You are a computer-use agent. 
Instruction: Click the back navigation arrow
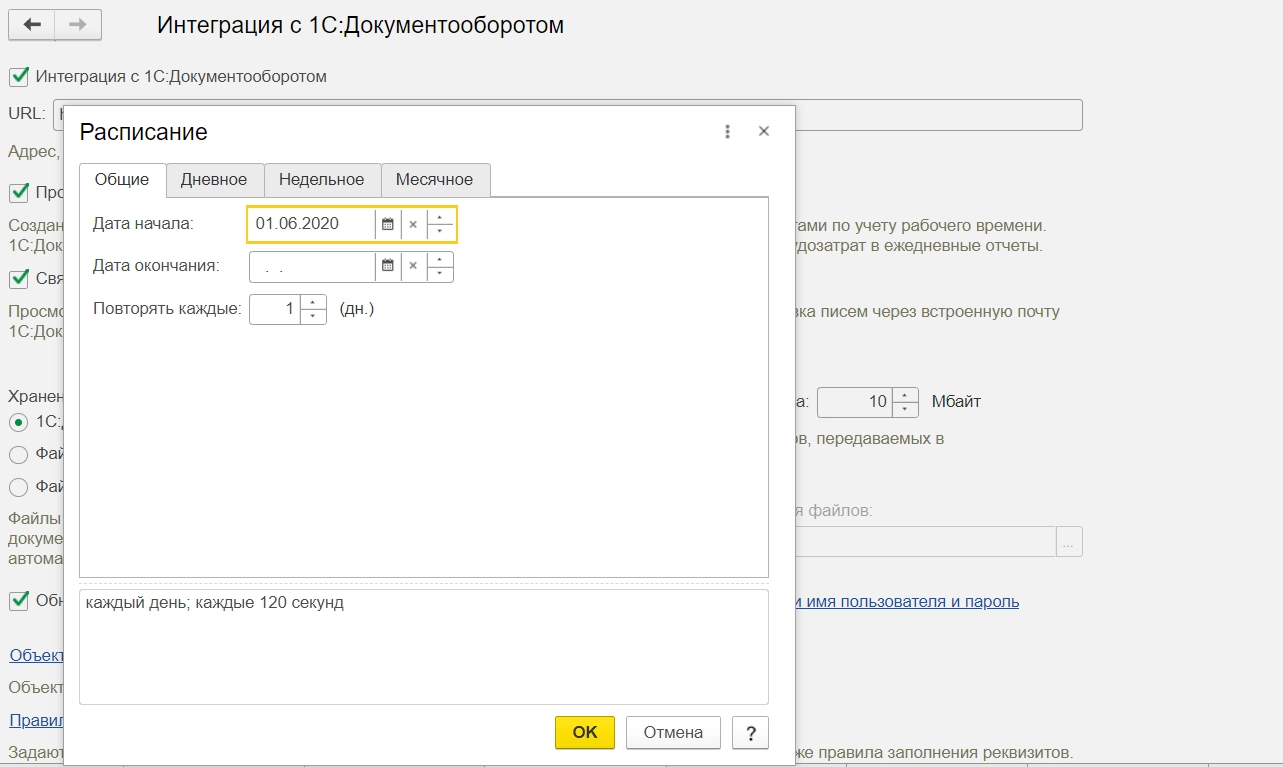tap(31, 25)
